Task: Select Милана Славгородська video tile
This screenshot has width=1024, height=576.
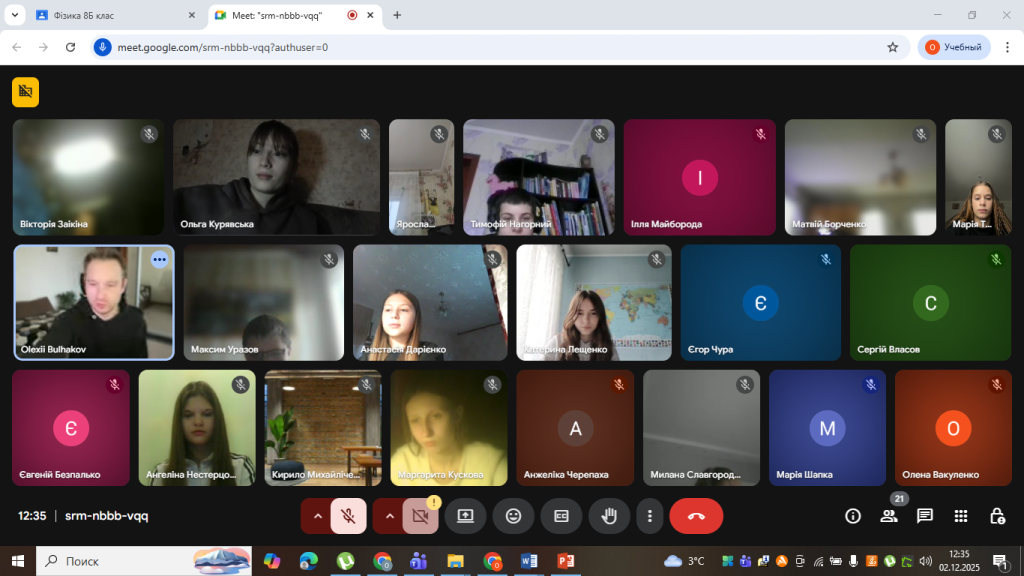Action: (701, 428)
